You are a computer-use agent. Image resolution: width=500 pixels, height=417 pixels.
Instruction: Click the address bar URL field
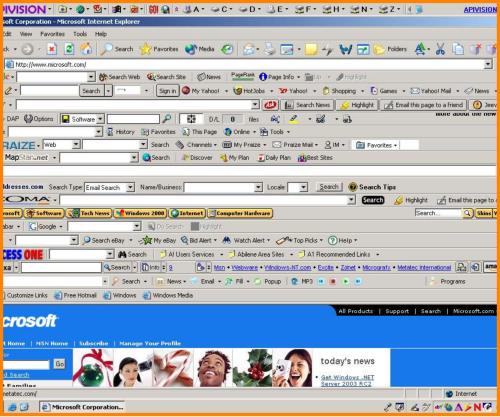(x=248, y=64)
